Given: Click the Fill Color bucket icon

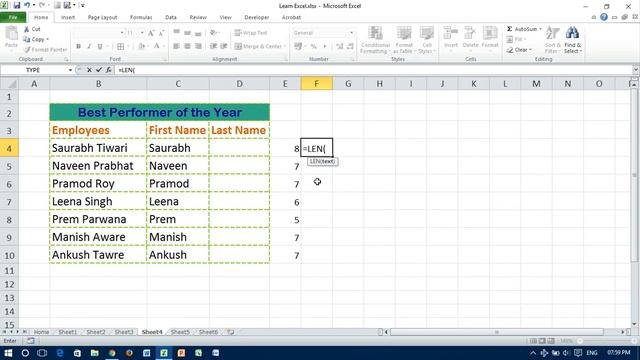Looking at the screenshot, I should tap(141, 47).
